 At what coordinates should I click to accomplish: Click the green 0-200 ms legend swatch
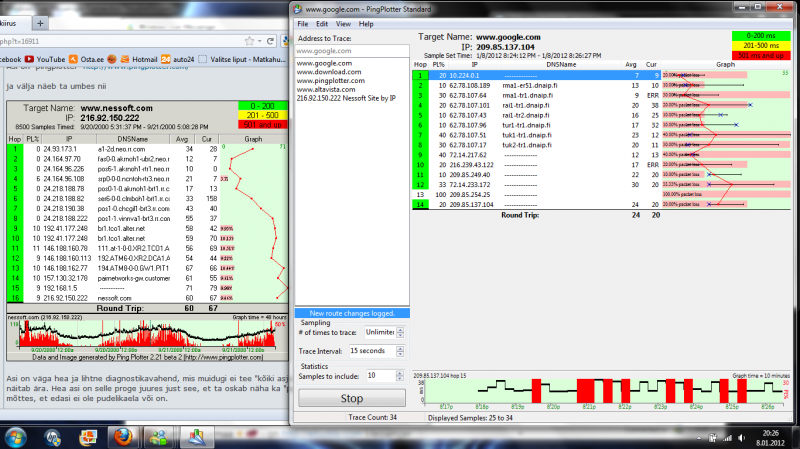[761, 37]
